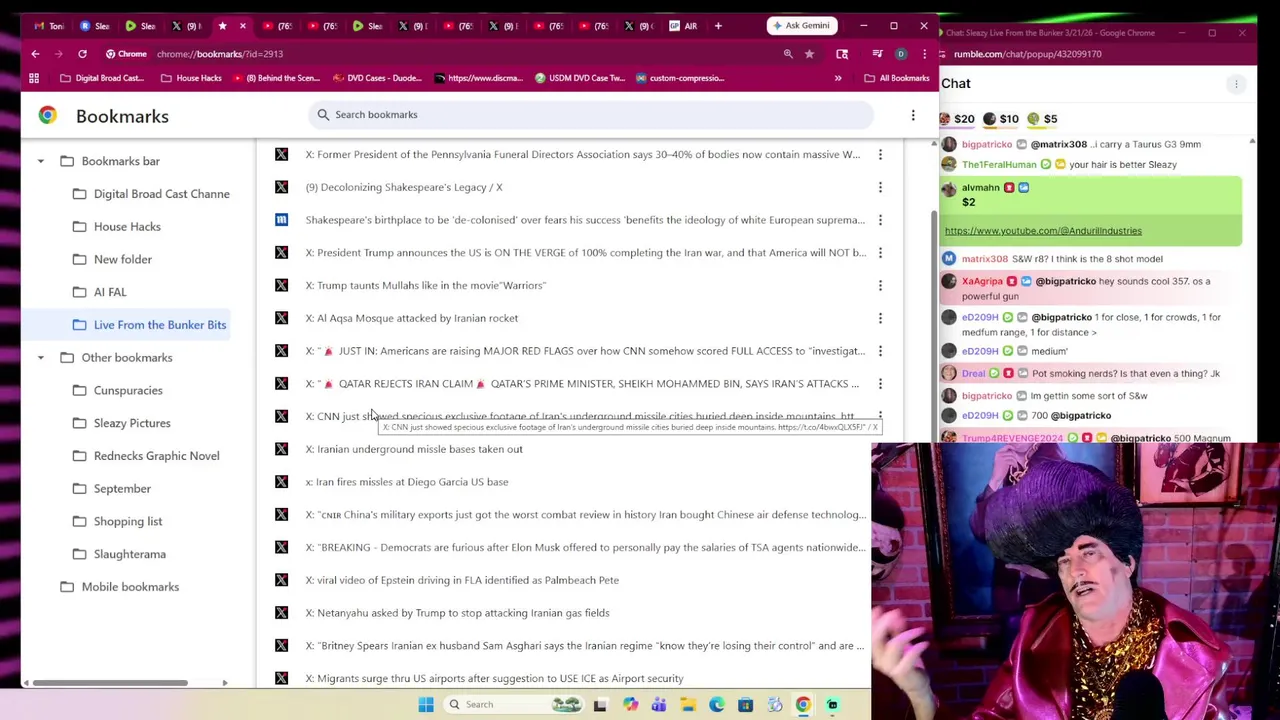The height and width of the screenshot is (720, 1280).
Task: Click the Task View taskbar icon
Action: tap(600, 704)
